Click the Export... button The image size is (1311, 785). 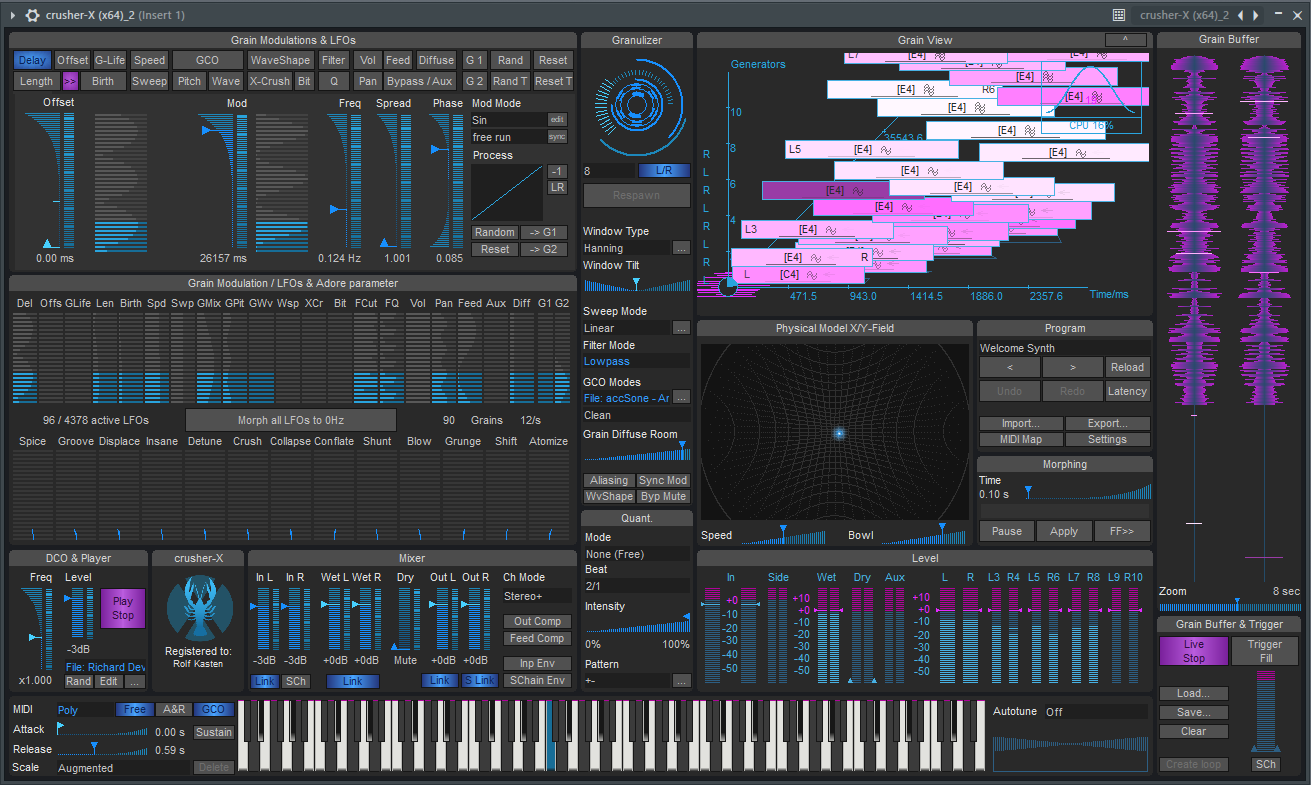click(x=1107, y=424)
